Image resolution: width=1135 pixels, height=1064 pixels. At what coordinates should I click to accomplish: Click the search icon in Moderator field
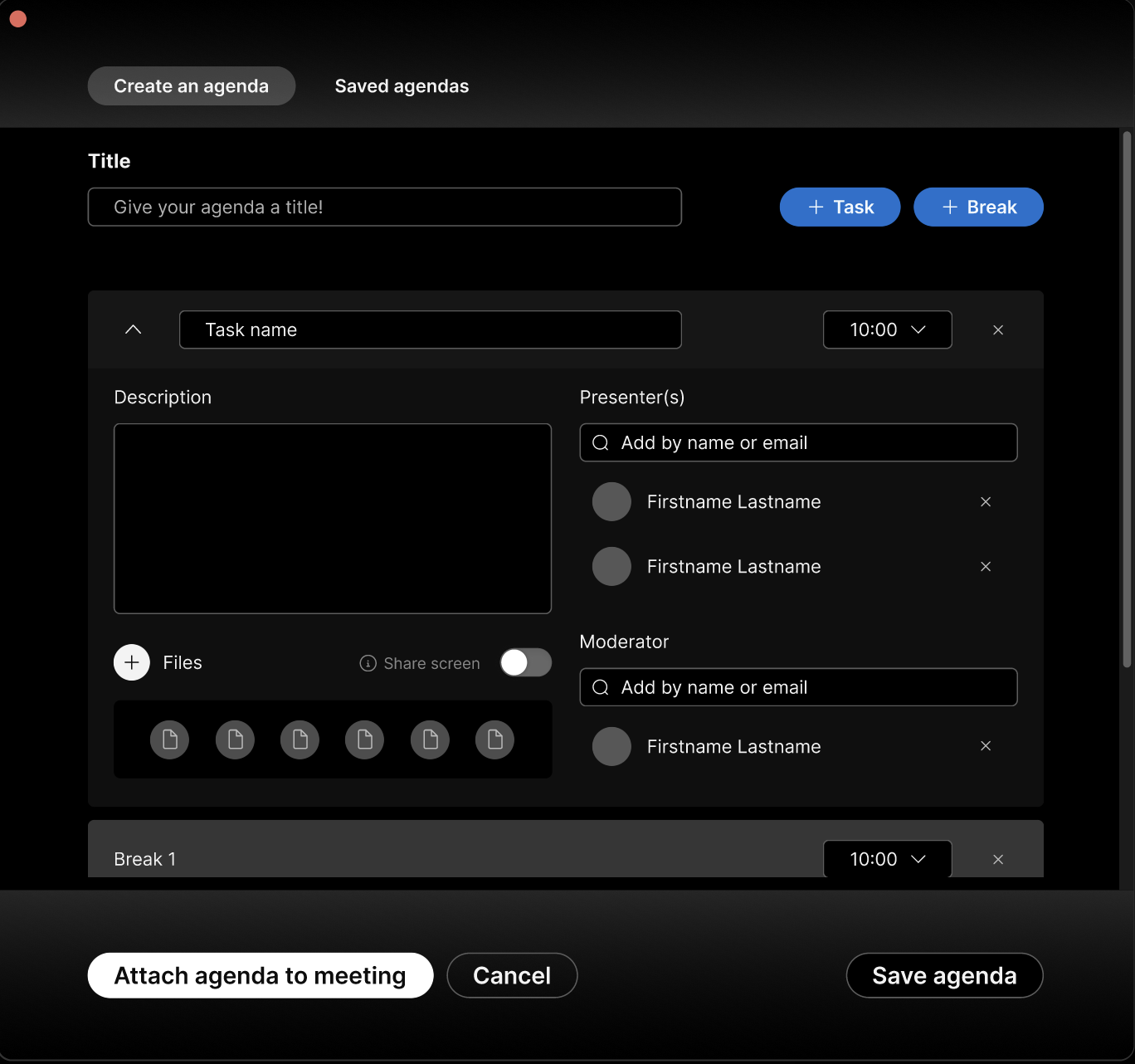coord(600,687)
